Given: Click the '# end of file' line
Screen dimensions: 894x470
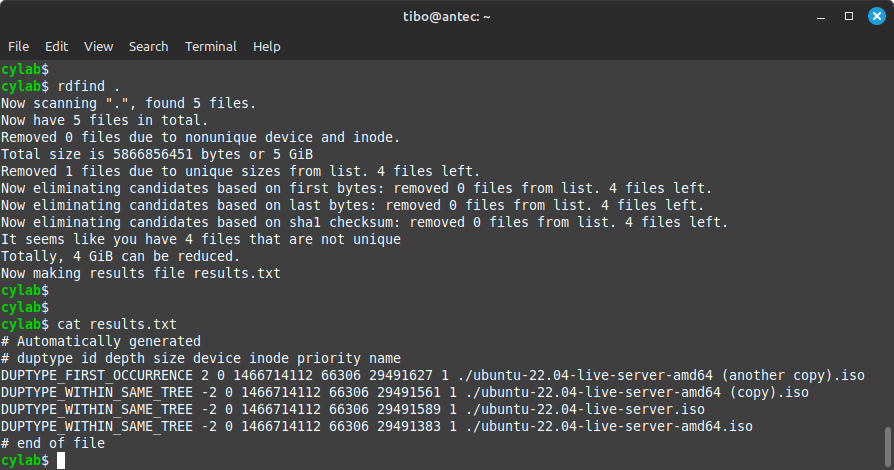Looking at the screenshot, I should point(52,443).
